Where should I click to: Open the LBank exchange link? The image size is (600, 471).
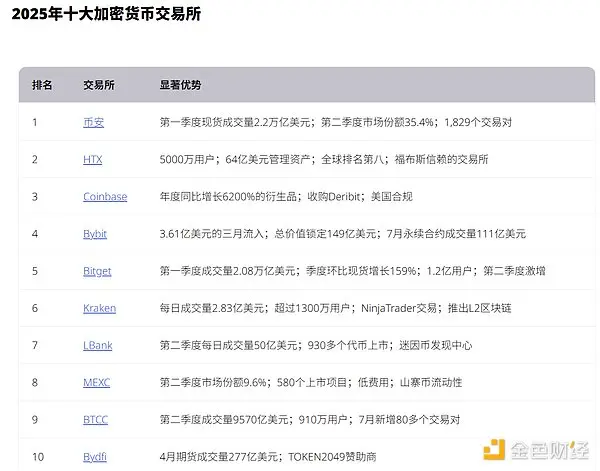click(x=98, y=345)
